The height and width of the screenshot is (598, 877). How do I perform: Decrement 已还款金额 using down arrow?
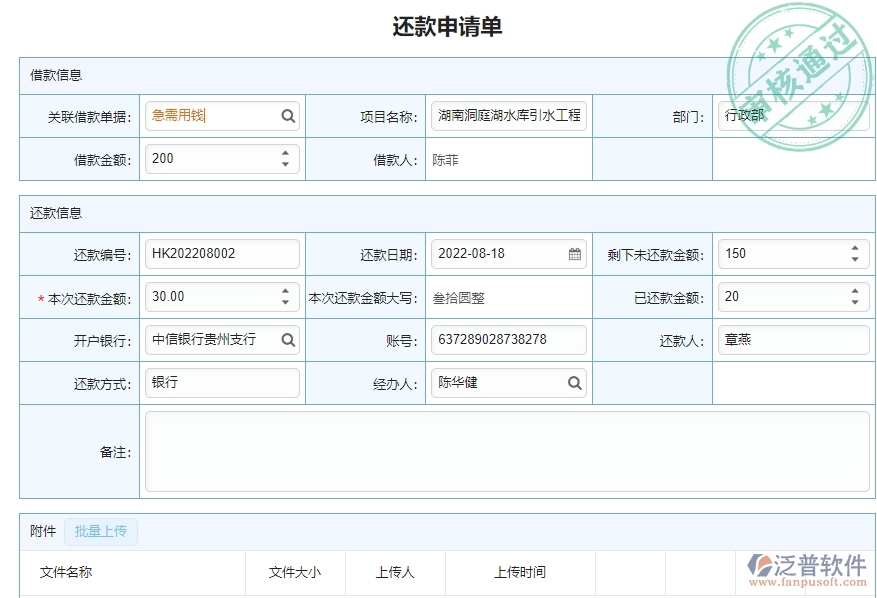pyautogui.click(x=856, y=302)
